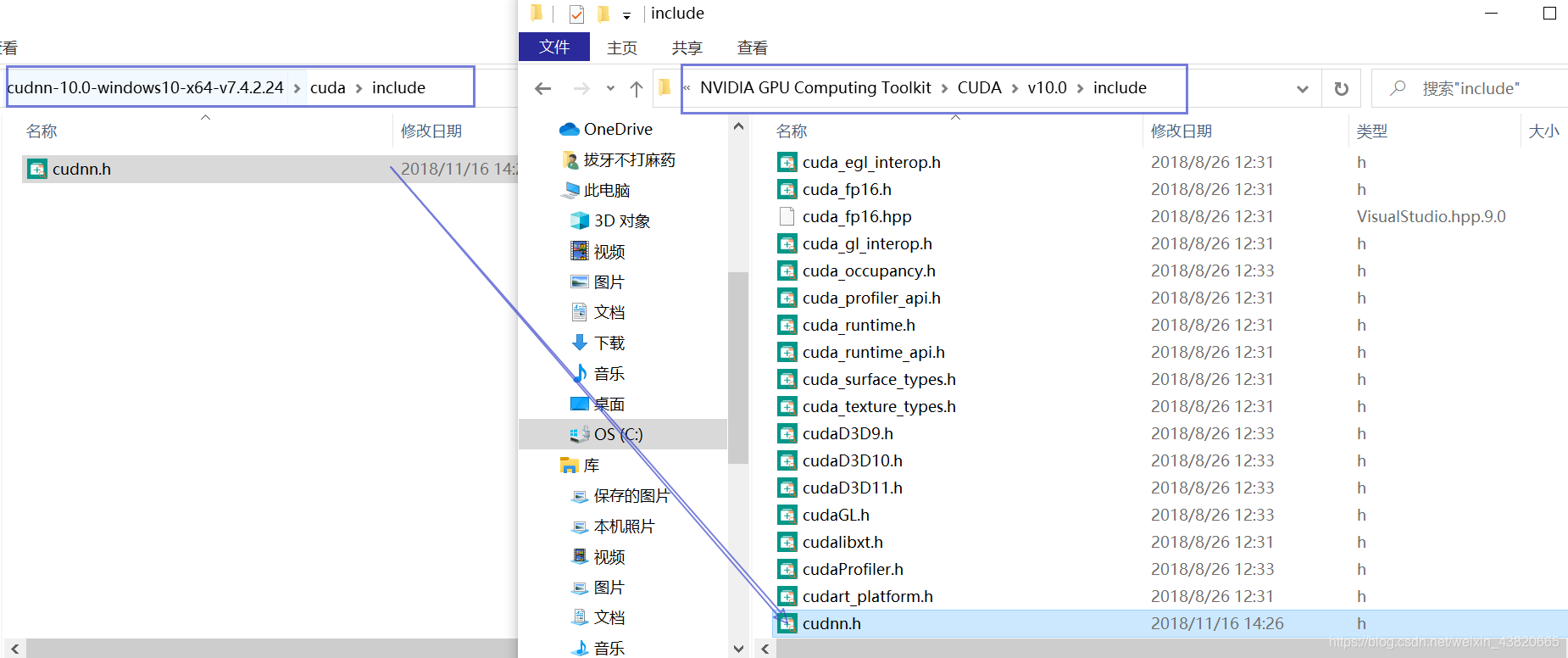
Task: Open the 主页 ribbon tab
Action: [x=622, y=47]
